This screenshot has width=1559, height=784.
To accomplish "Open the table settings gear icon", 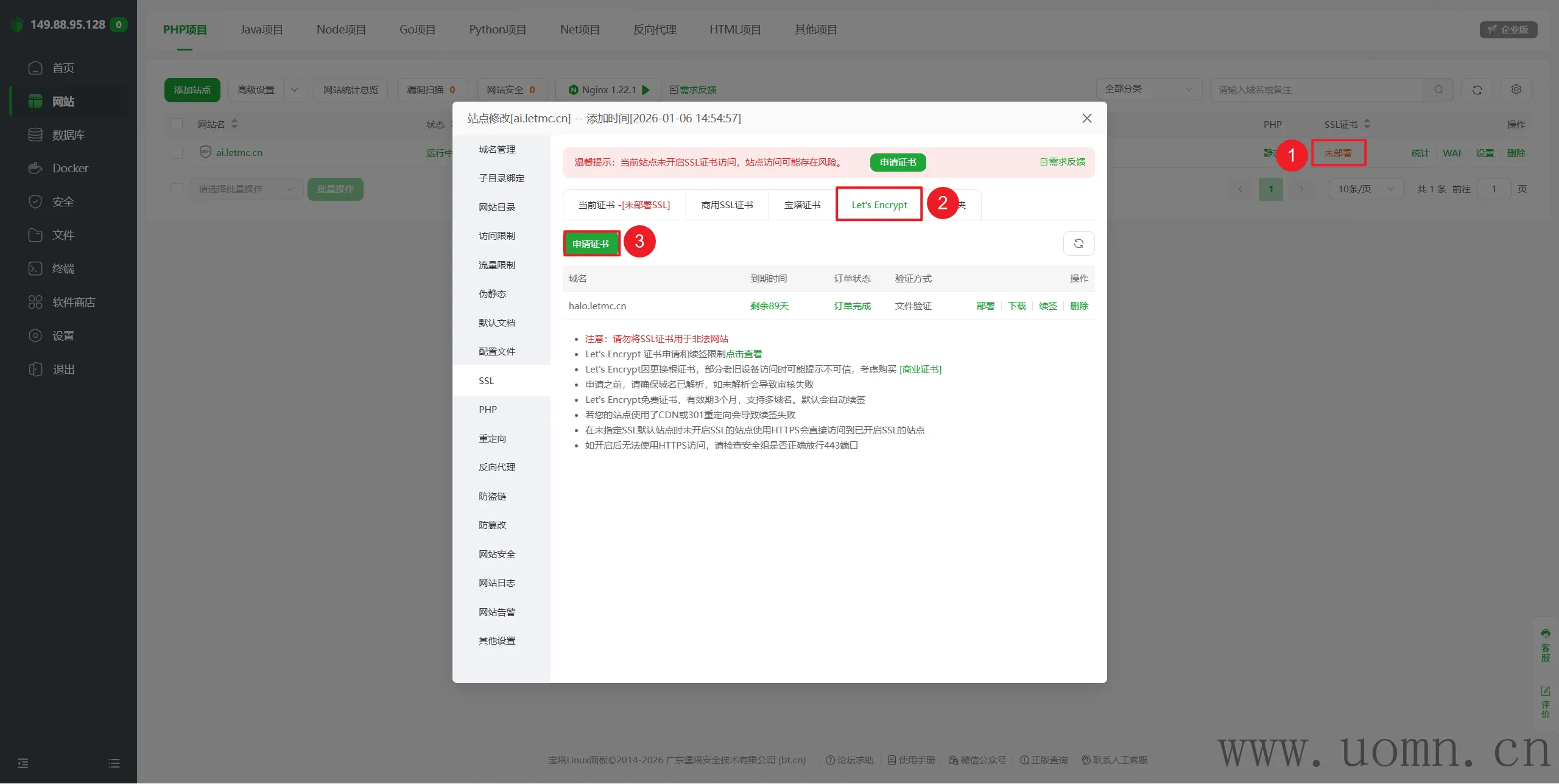I will click(1516, 89).
